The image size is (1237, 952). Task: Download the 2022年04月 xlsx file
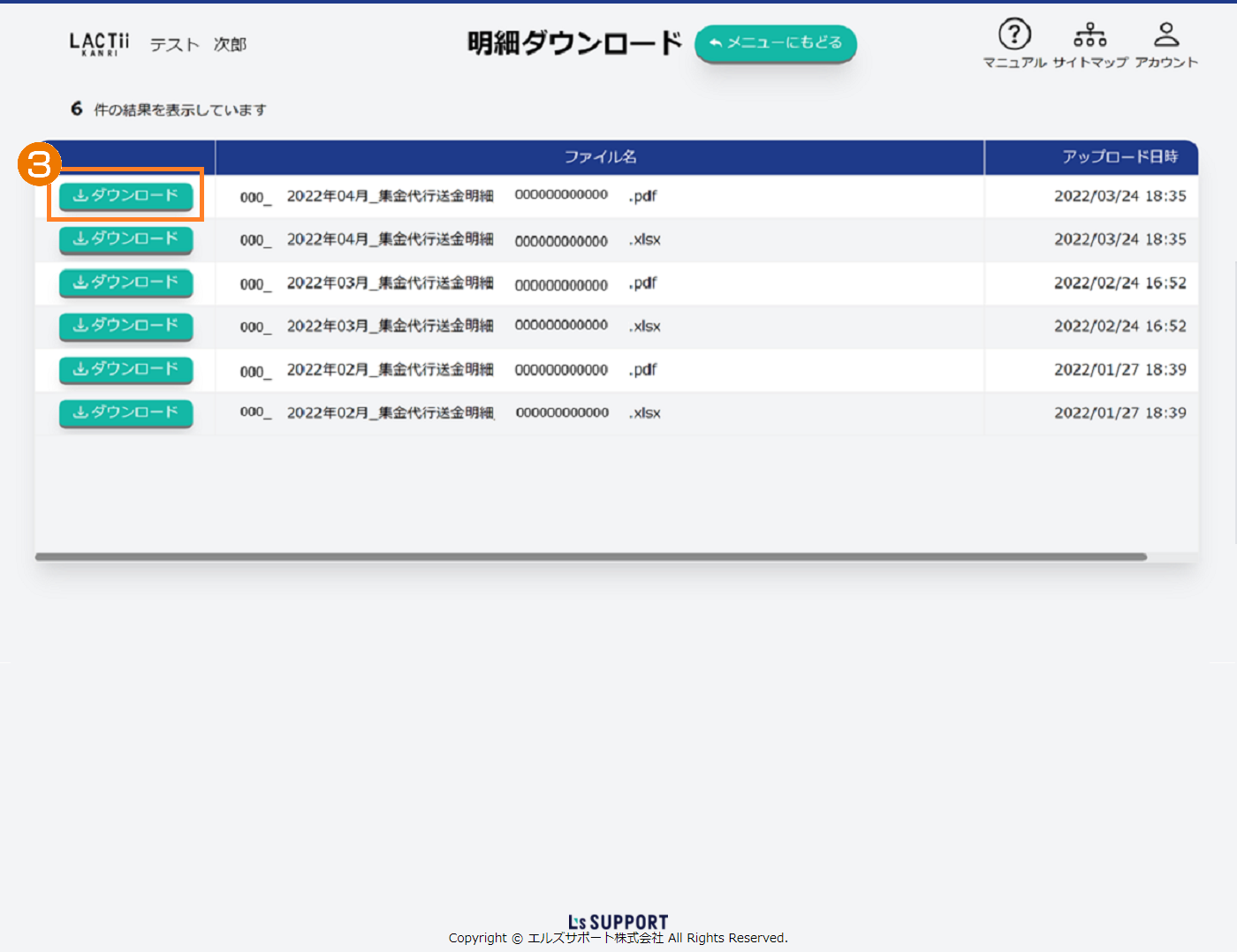pyautogui.click(x=125, y=239)
